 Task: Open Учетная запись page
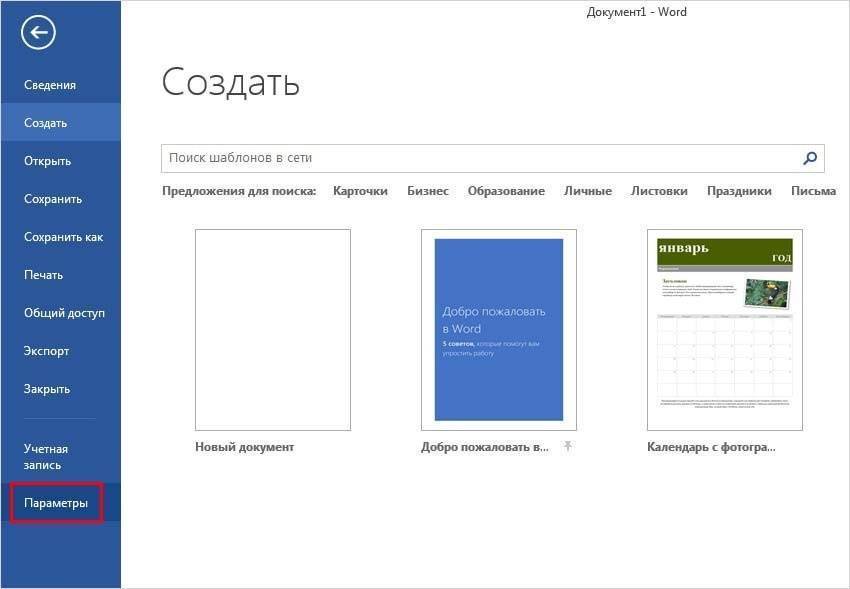(x=46, y=457)
